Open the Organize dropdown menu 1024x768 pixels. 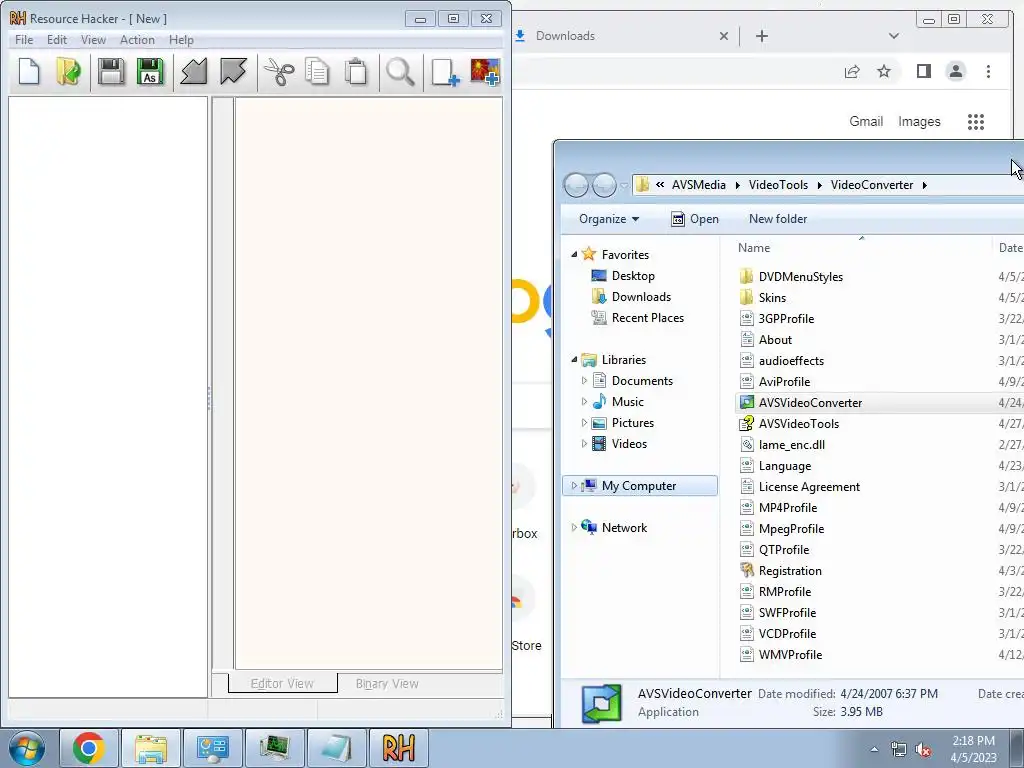click(609, 219)
